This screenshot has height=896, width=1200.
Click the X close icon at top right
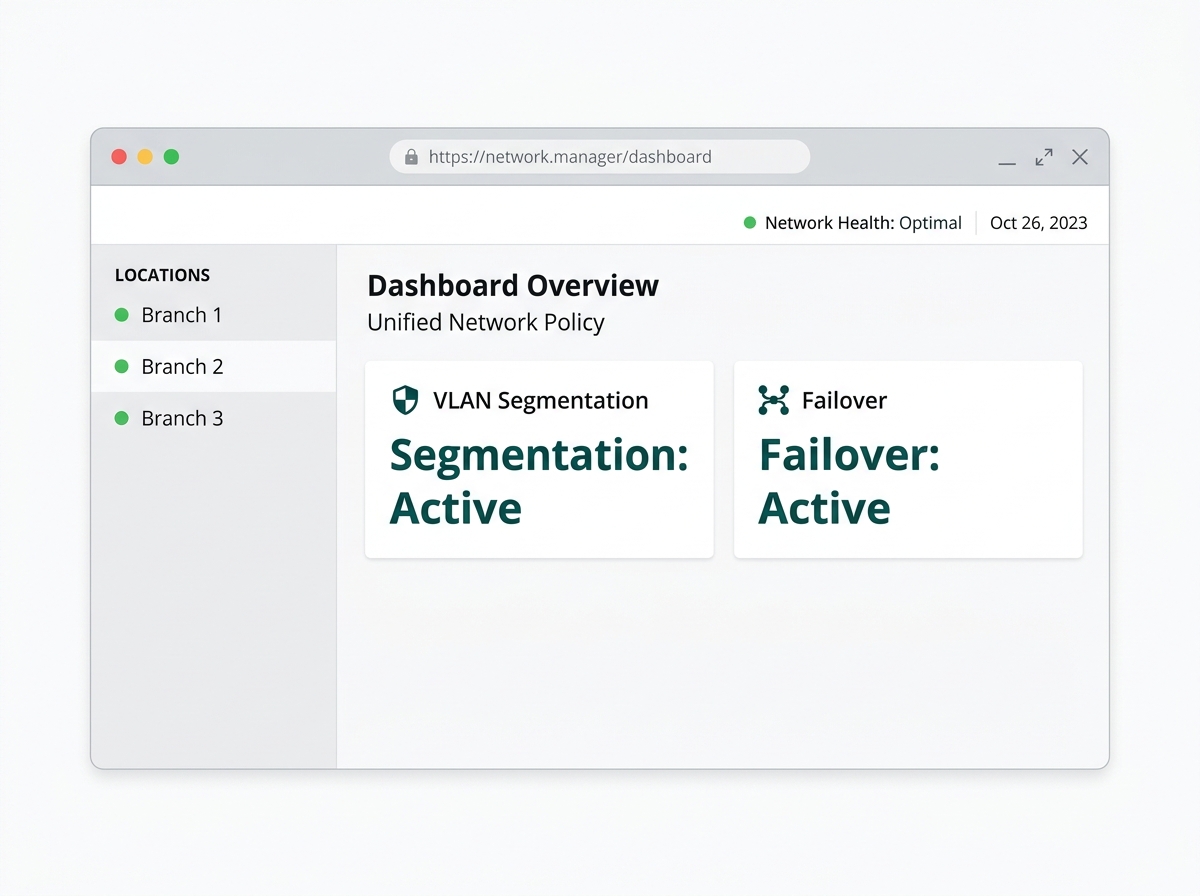coord(1080,157)
